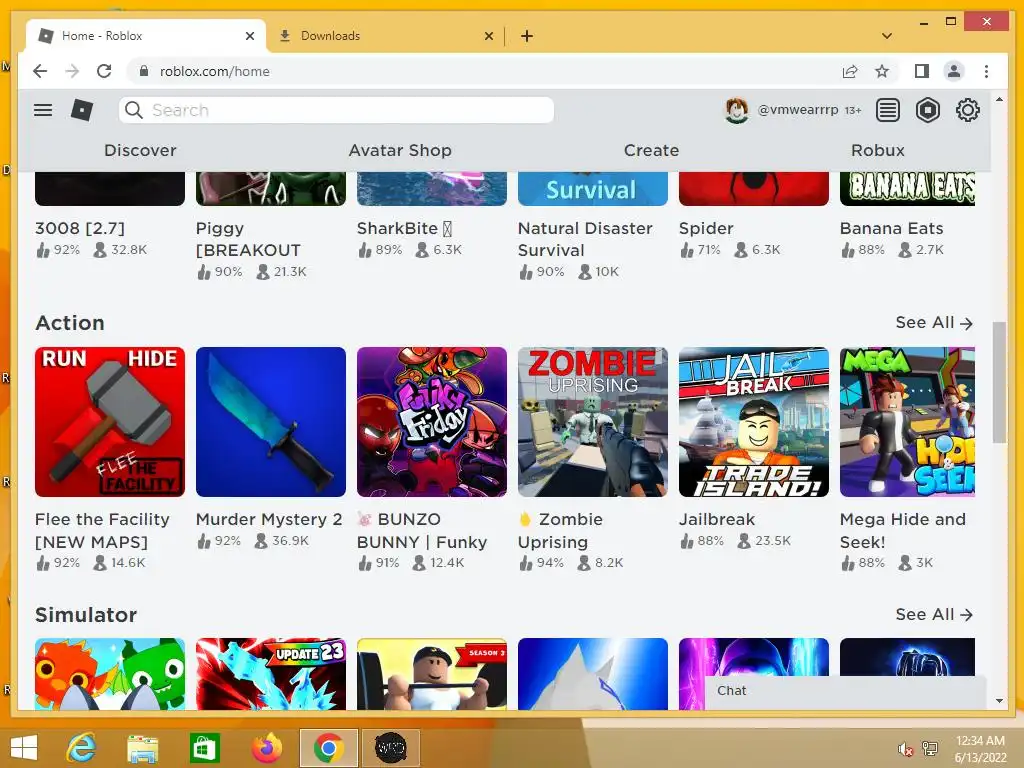Open the Chrome profile account icon

954,71
